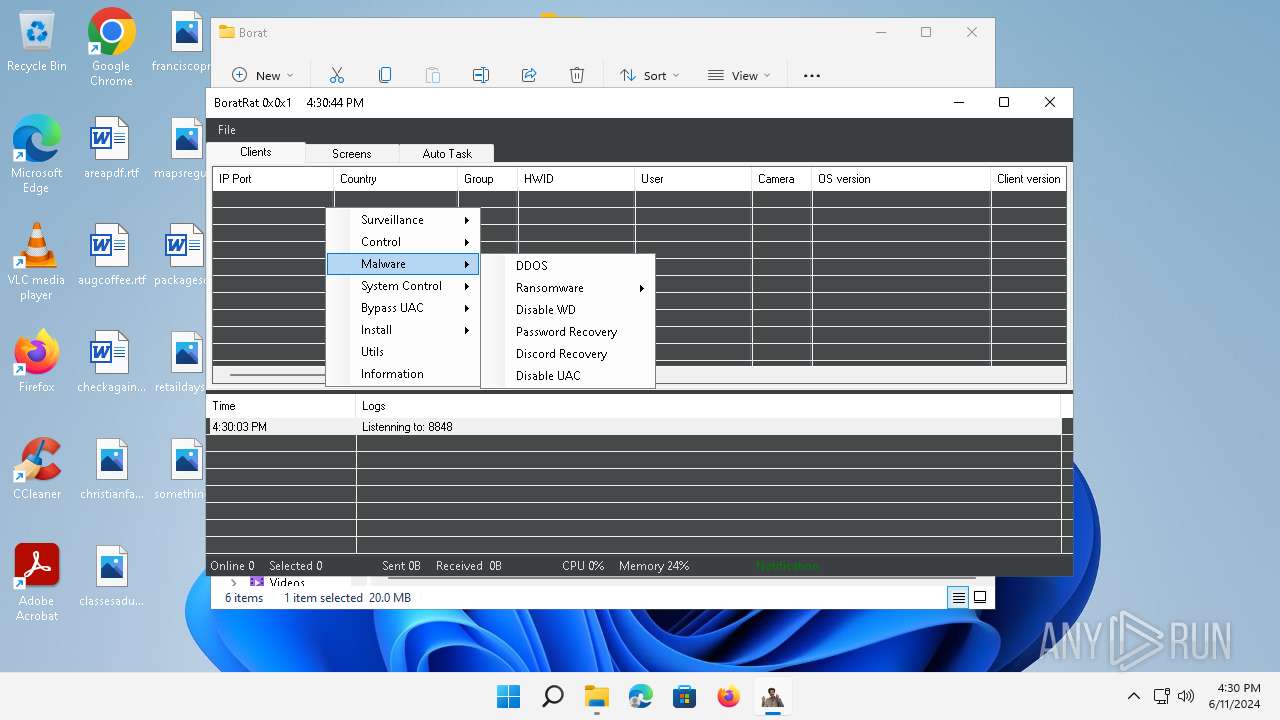Open Firefox from taskbar
The image size is (1280, 720).
coord(728,696)
